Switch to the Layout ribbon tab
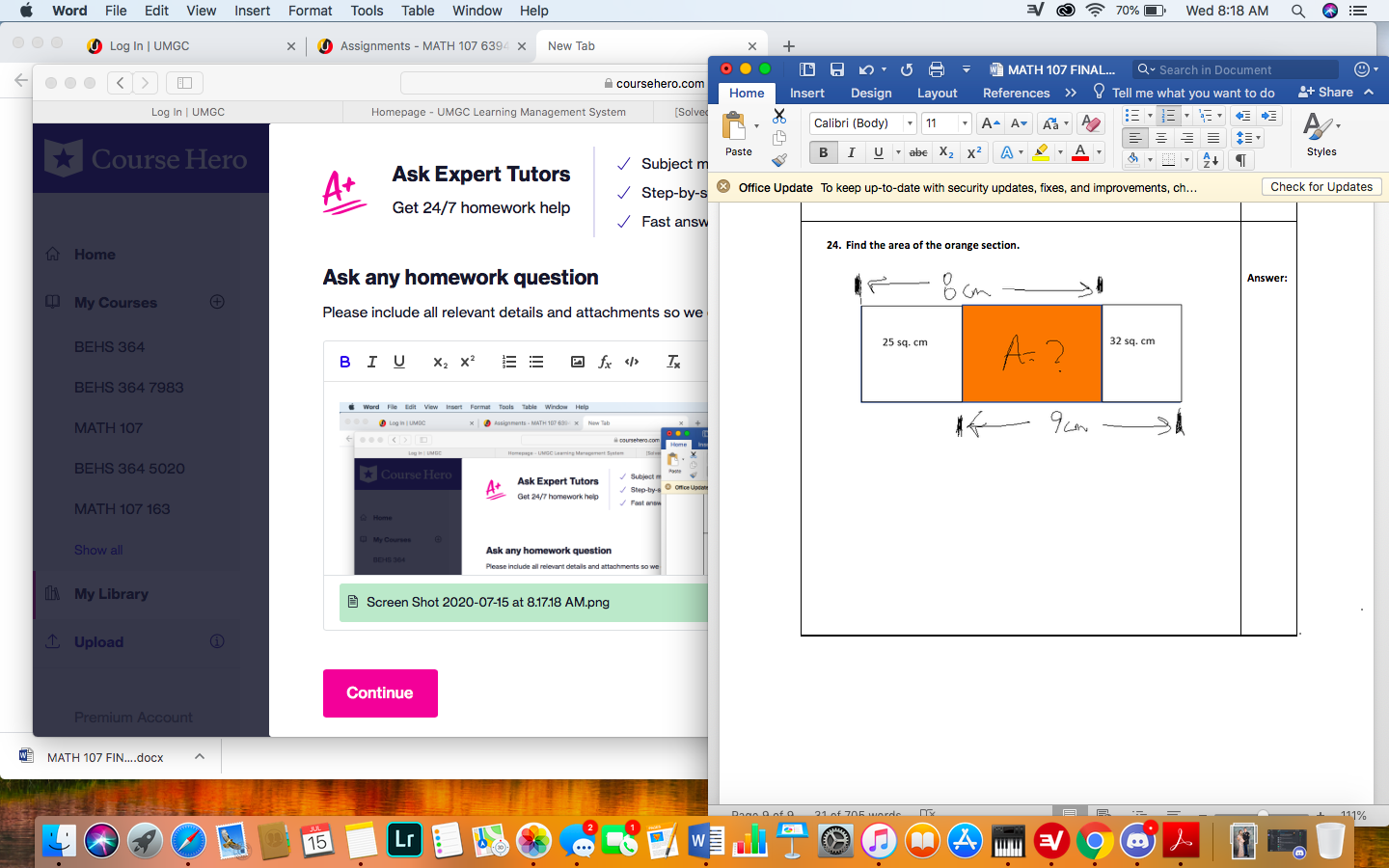The image size is (1389, 868). click(938, 93)
